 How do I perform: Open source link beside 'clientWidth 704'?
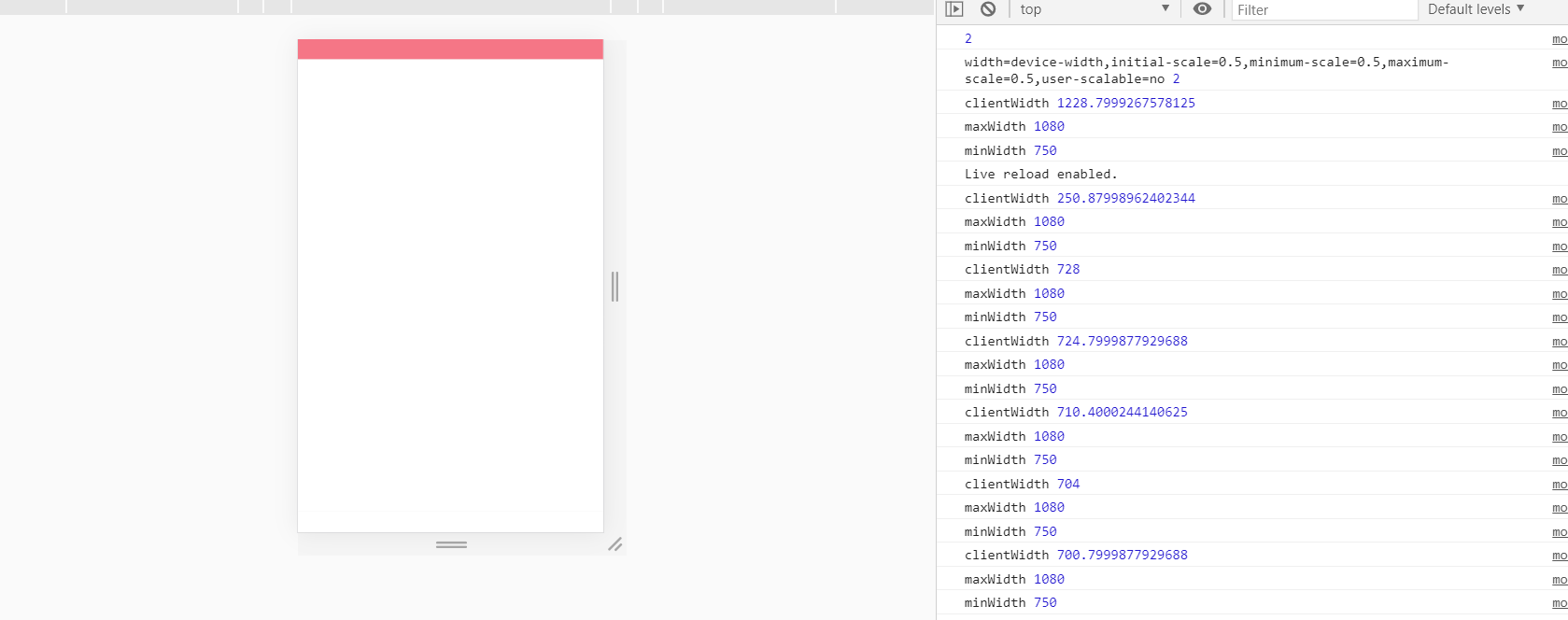pyautogui.click(x=1560, y=485)
